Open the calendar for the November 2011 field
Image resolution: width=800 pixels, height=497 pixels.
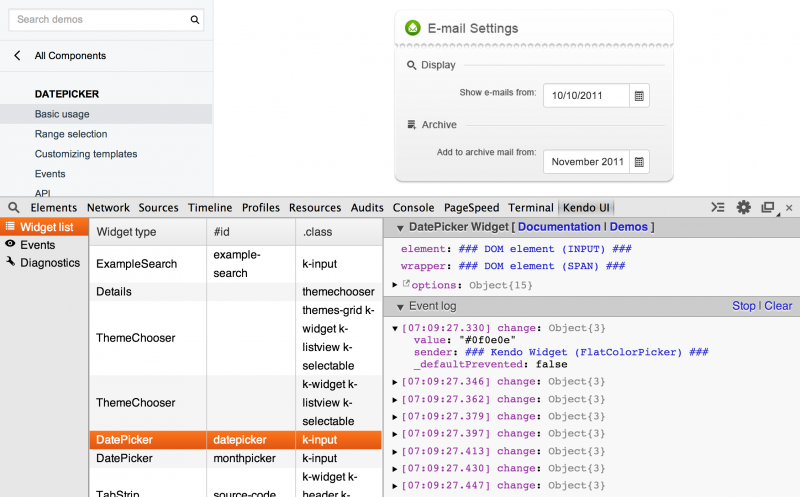(639, 162)
